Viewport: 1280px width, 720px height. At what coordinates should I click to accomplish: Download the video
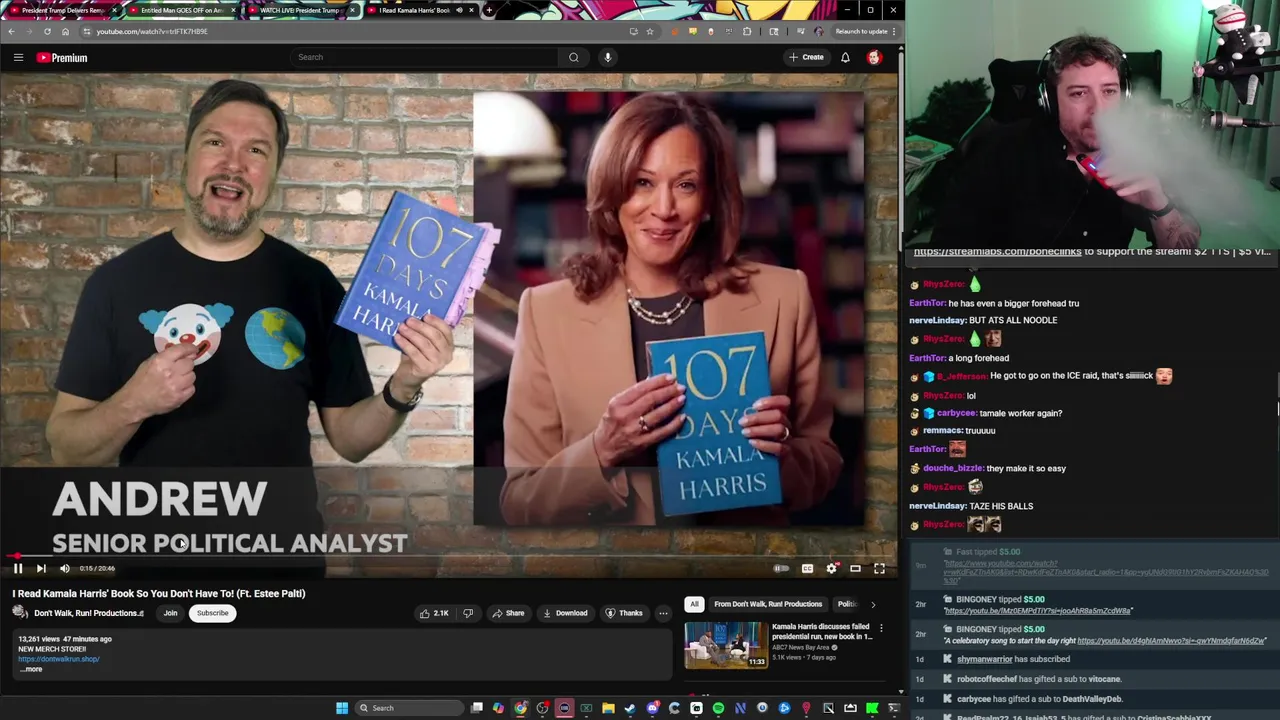click(x=565, y=613)
